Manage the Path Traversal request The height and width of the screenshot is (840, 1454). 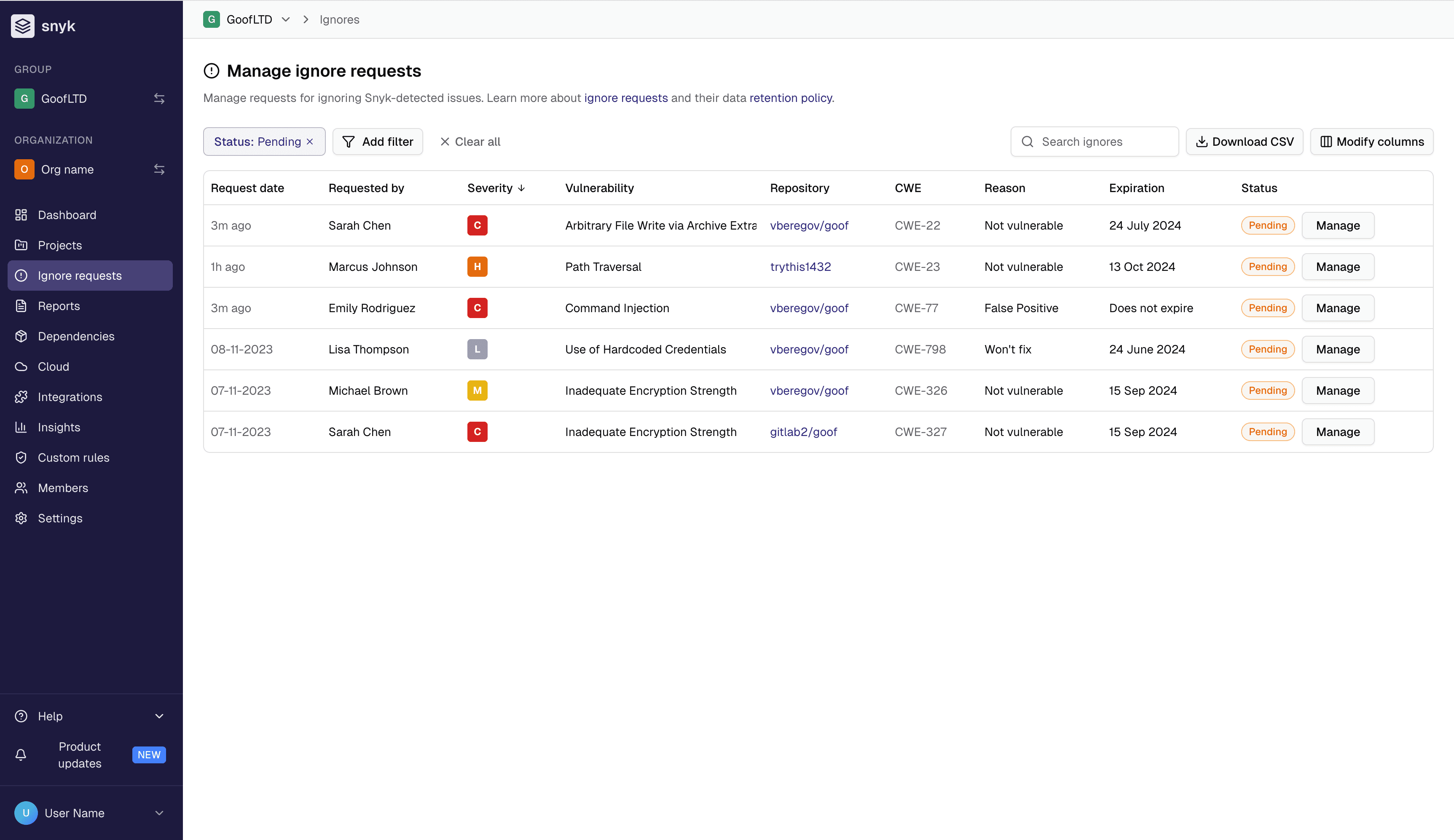point(1338,267)
